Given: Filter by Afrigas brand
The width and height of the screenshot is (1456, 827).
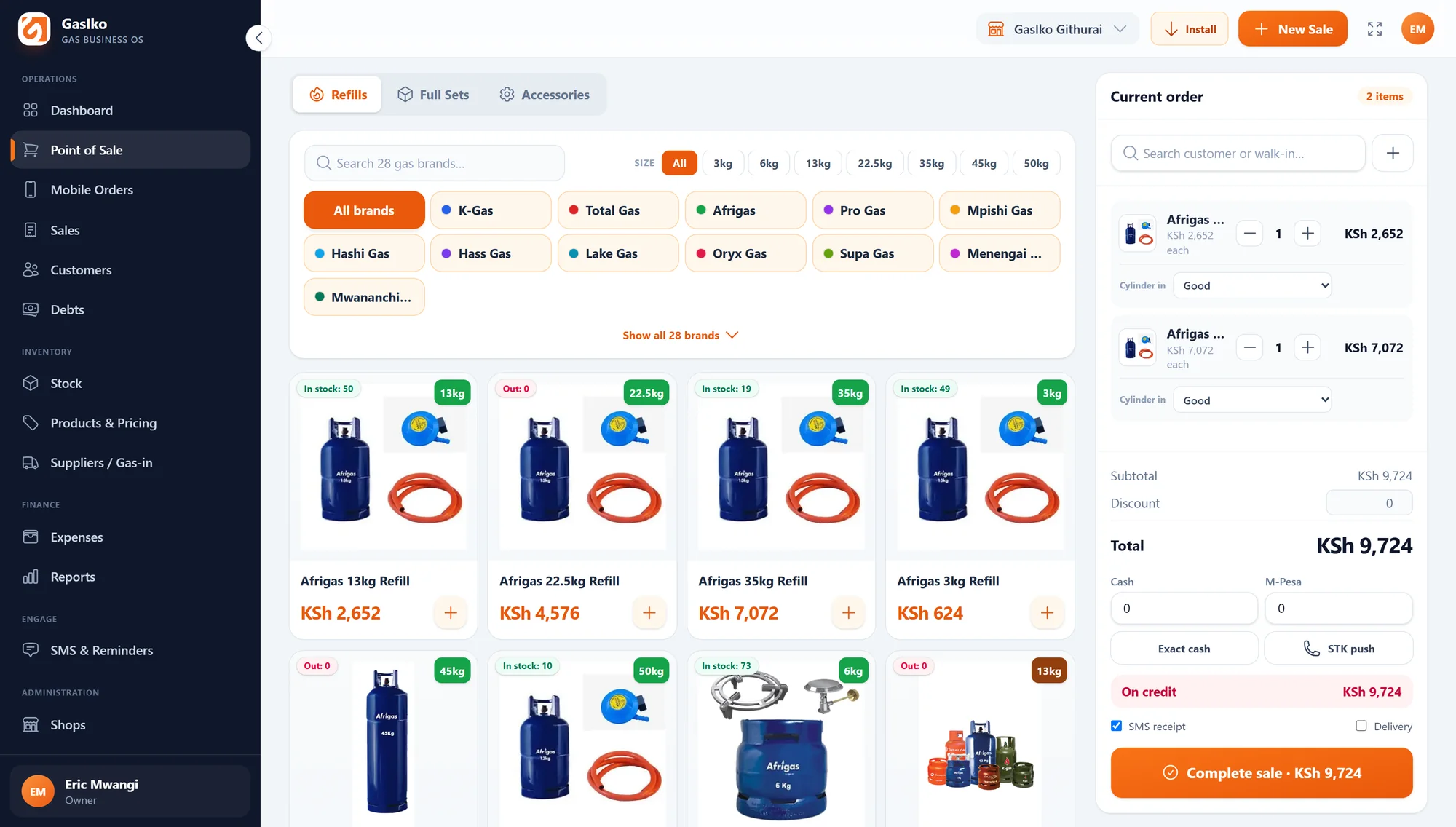Looking at the screenshot, I should pyautogui.click(x=745, y=210).
